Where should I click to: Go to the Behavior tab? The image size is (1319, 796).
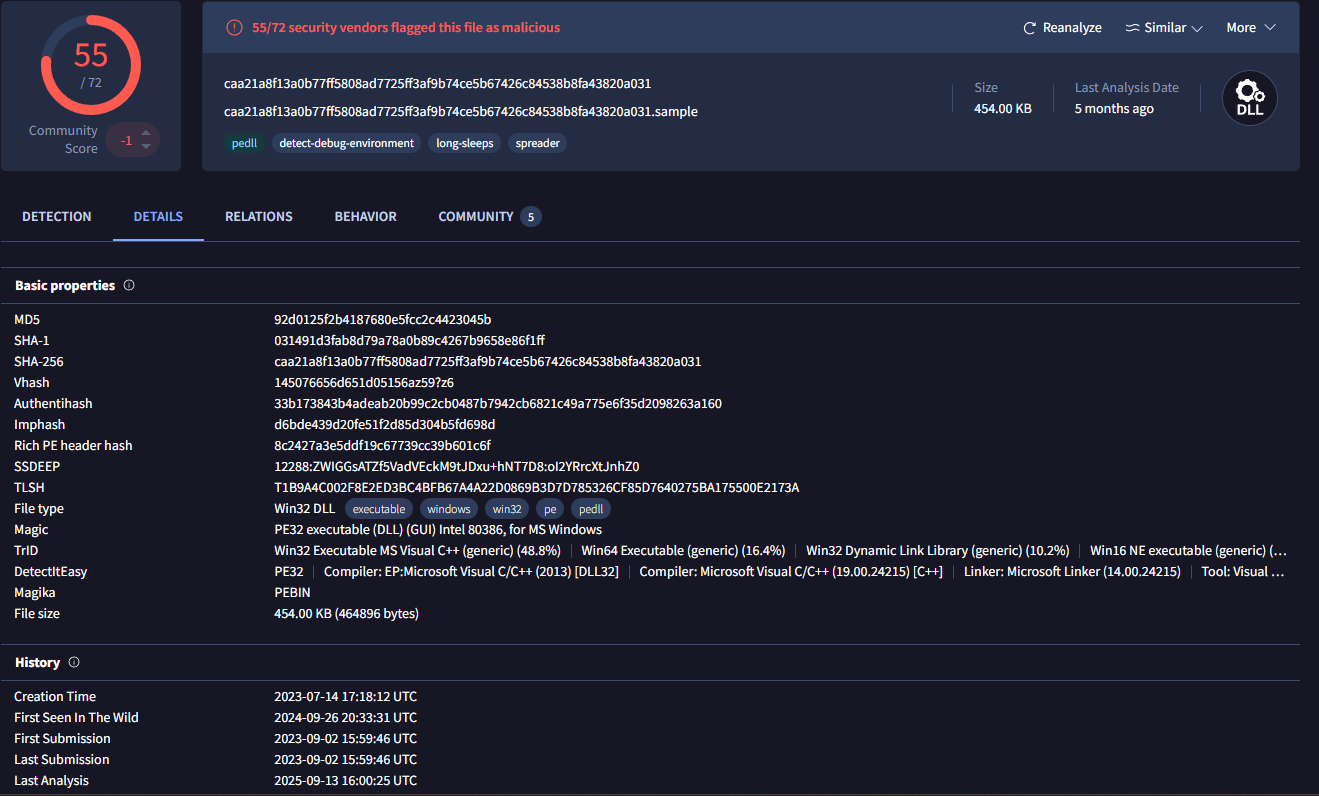[366, 216]
